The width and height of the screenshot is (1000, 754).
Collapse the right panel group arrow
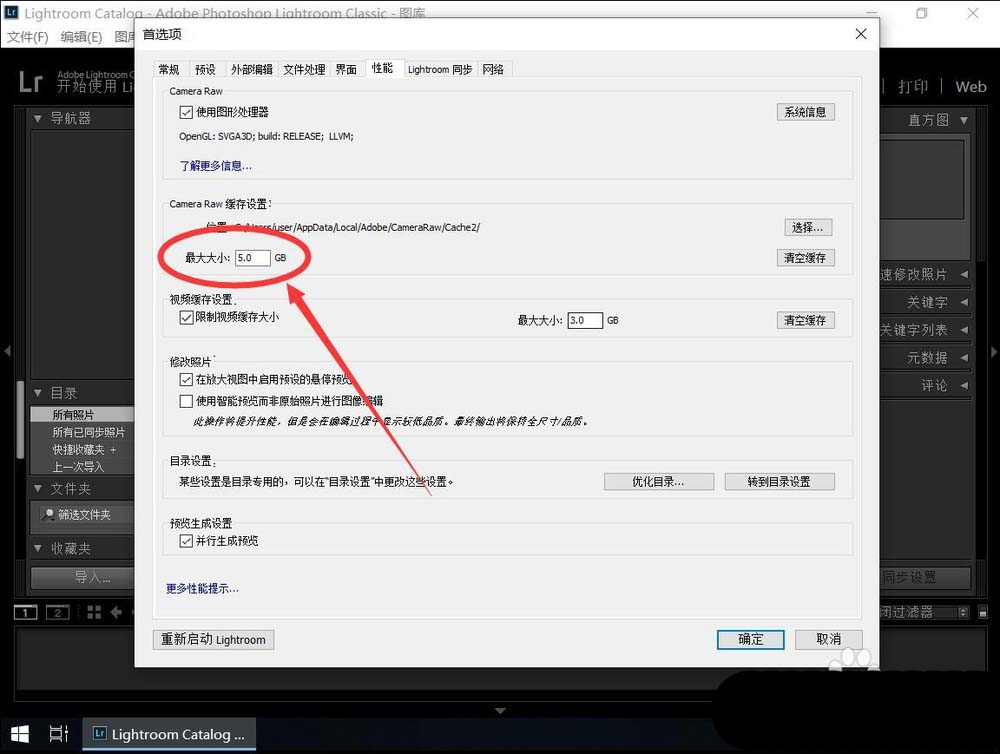pos(994,351)
